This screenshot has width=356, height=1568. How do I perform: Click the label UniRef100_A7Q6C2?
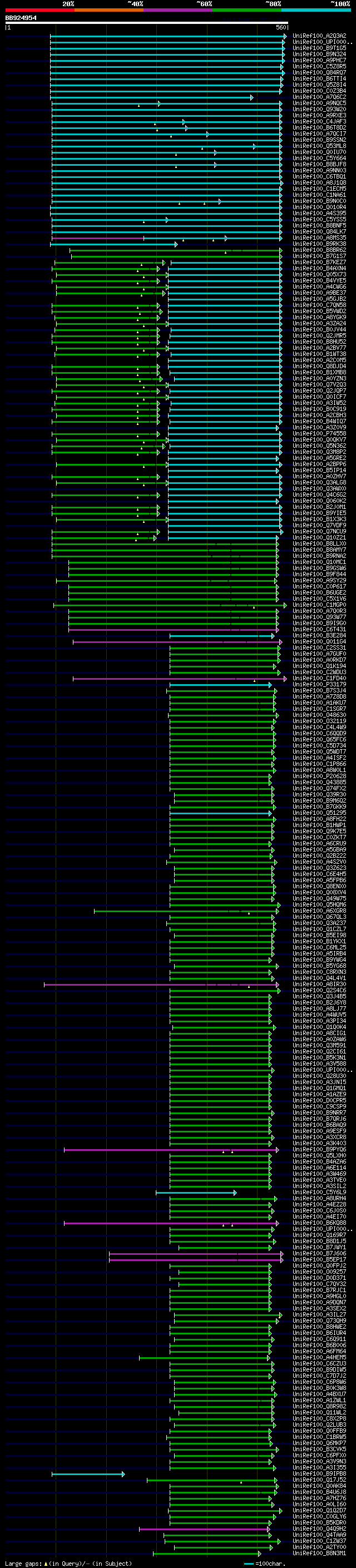[x=319, y=97]
